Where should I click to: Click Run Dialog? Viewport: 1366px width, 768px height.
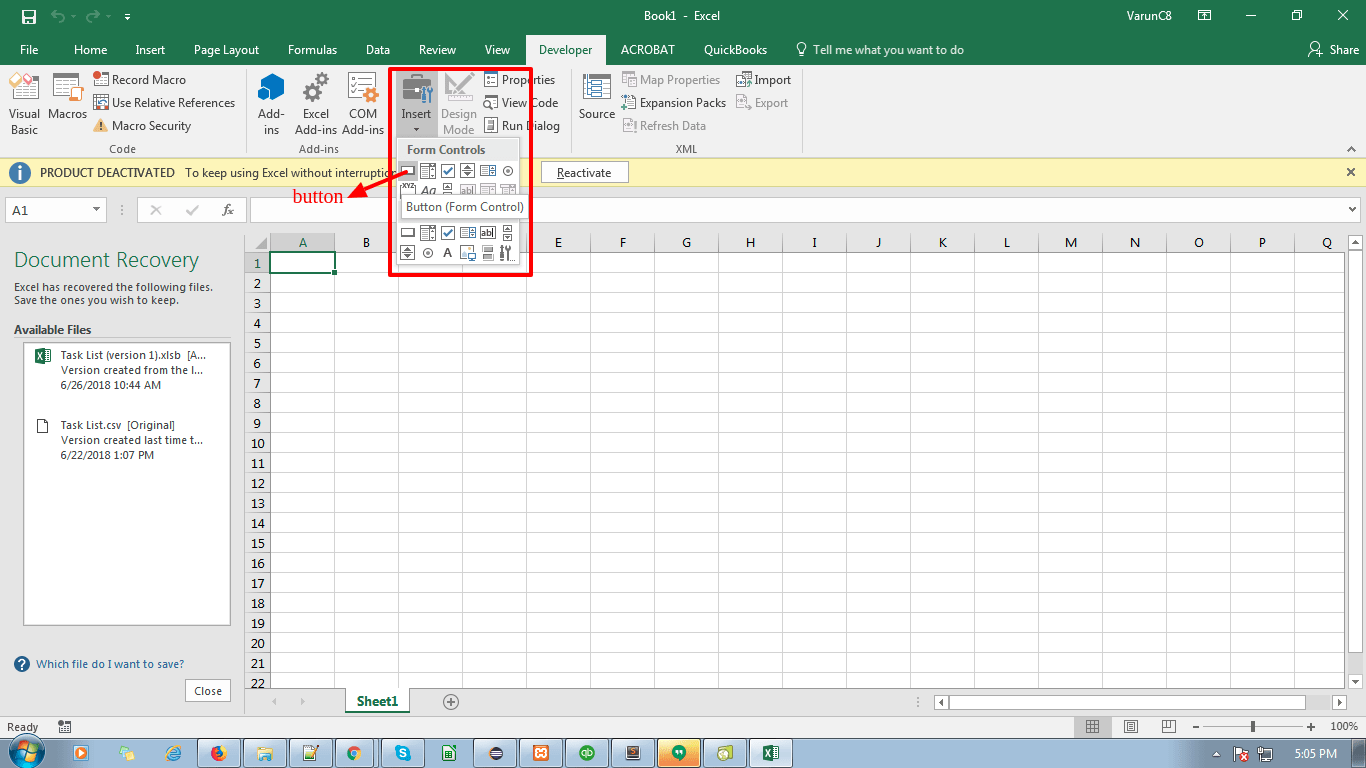click(x=521, y=126)
